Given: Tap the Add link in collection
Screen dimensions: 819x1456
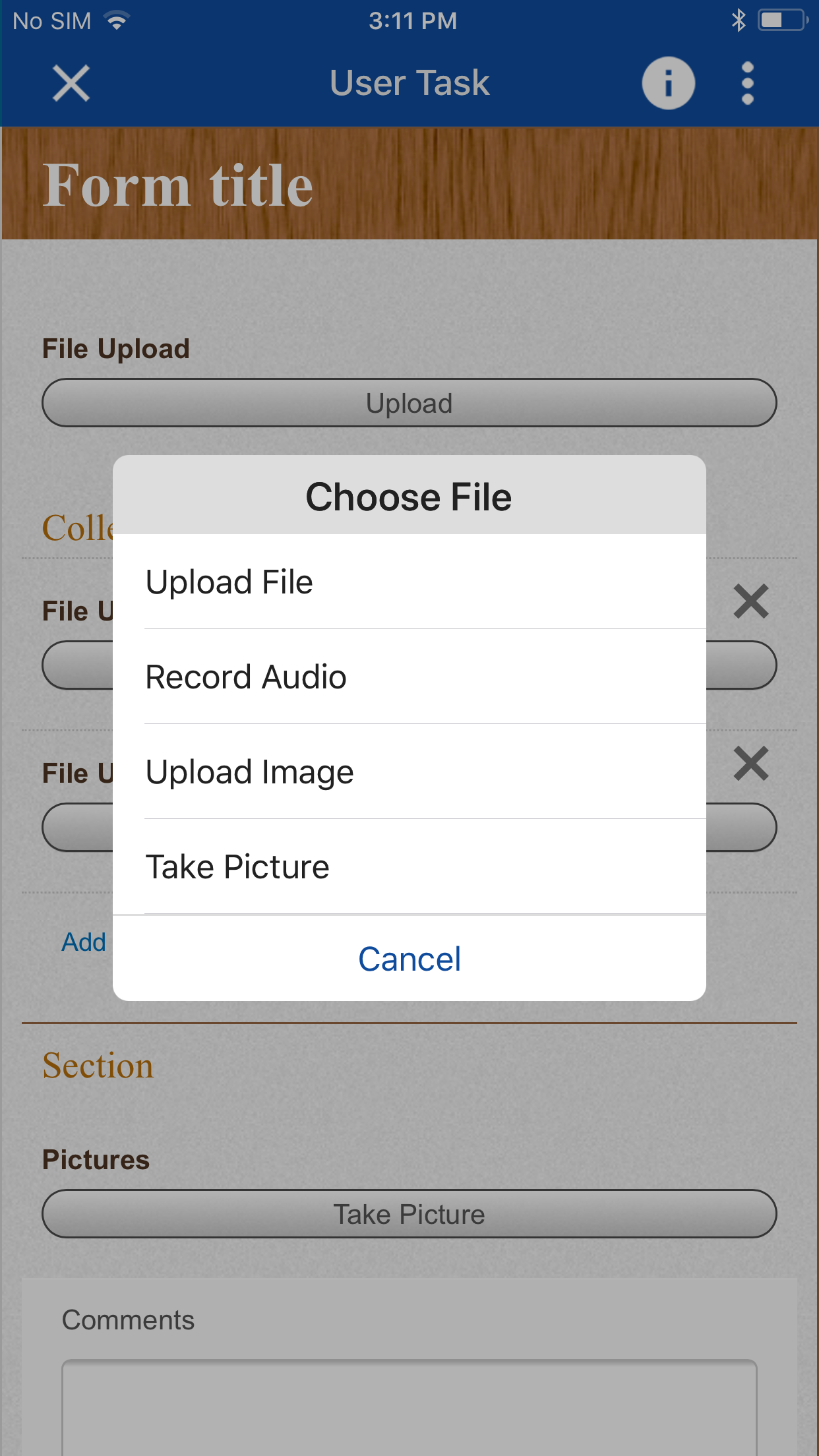Looking at the screenshot, I should pos(84,942).
